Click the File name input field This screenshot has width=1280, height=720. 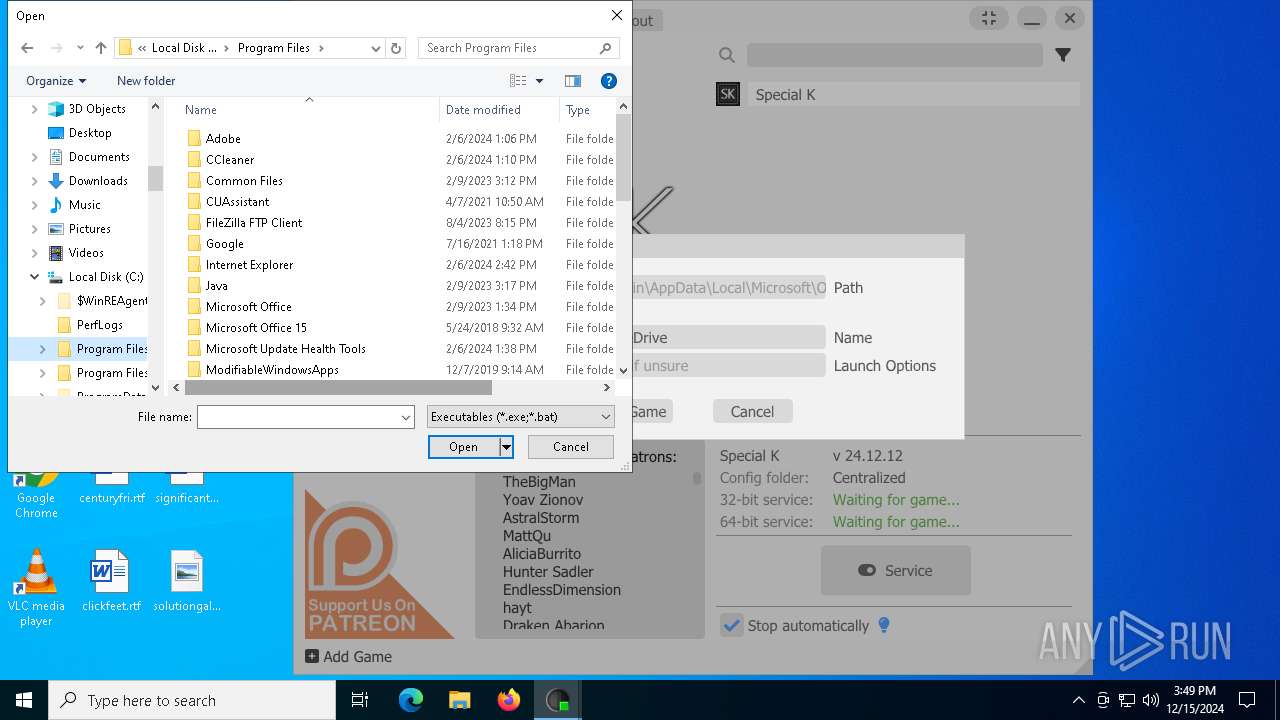(x=298, y=417)
